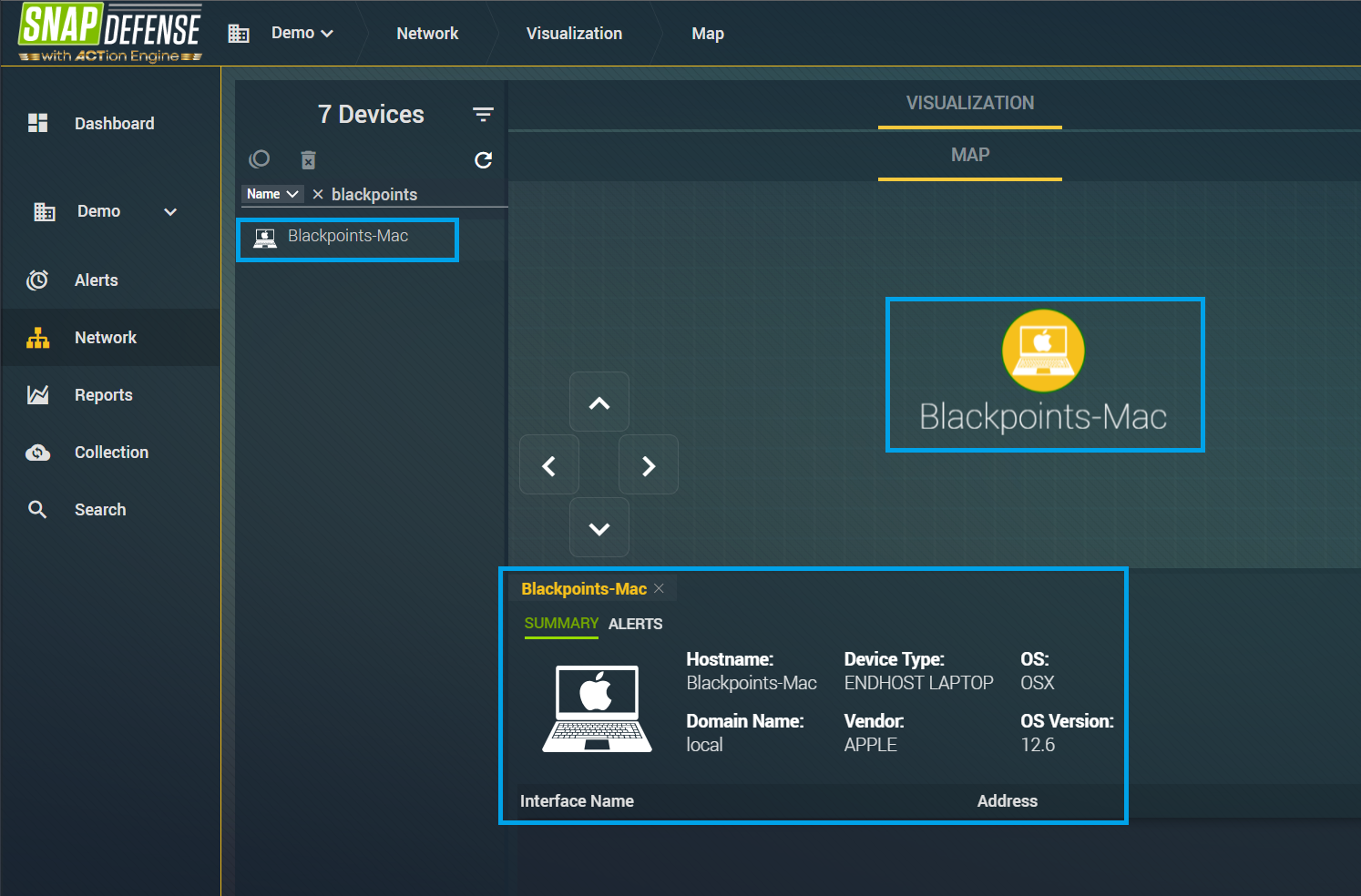1361x896 pixels.
Task: Select Blackpoints-Mac in device list
Action: tap(347, 237)
